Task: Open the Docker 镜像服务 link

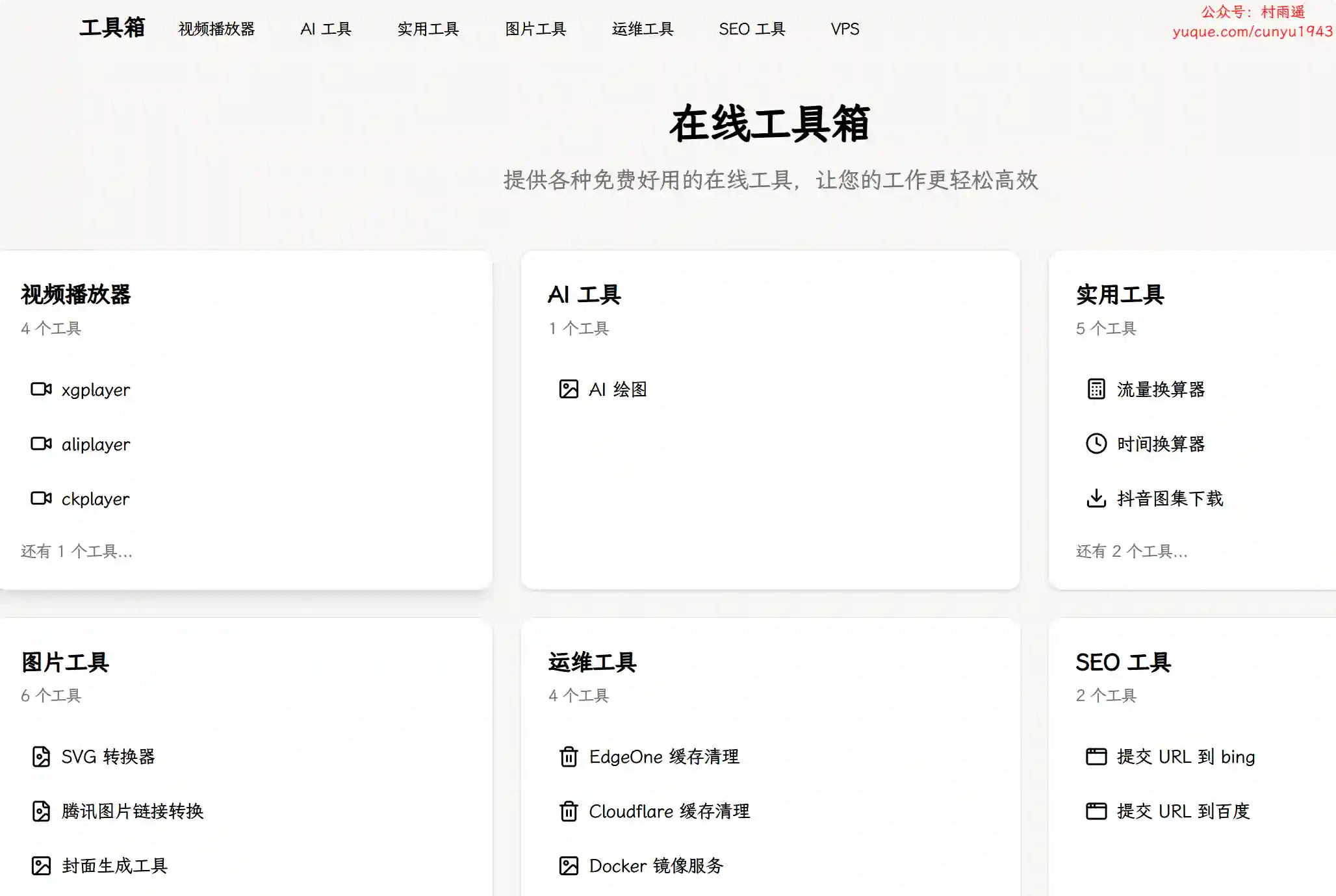Action: (656, 865)
